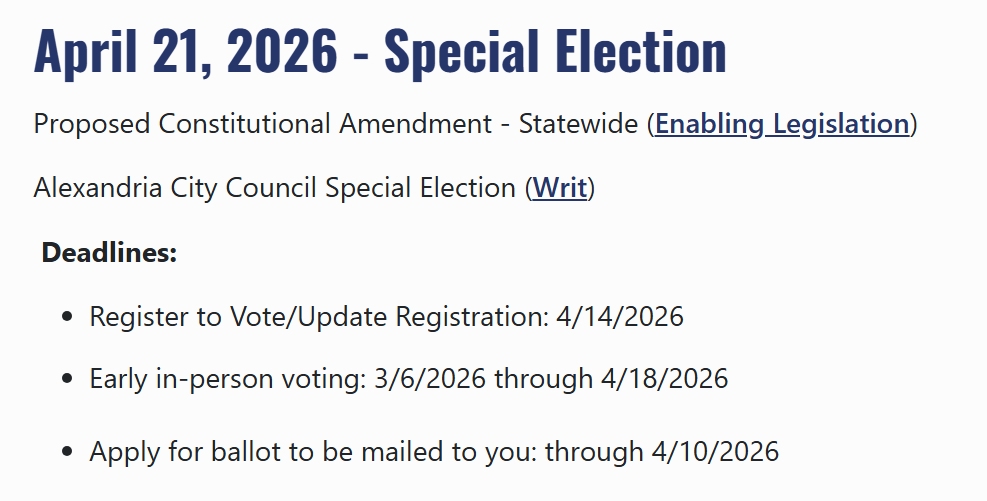Click the Early in-person voting text
987x501 pixels.
pos(225,379)
